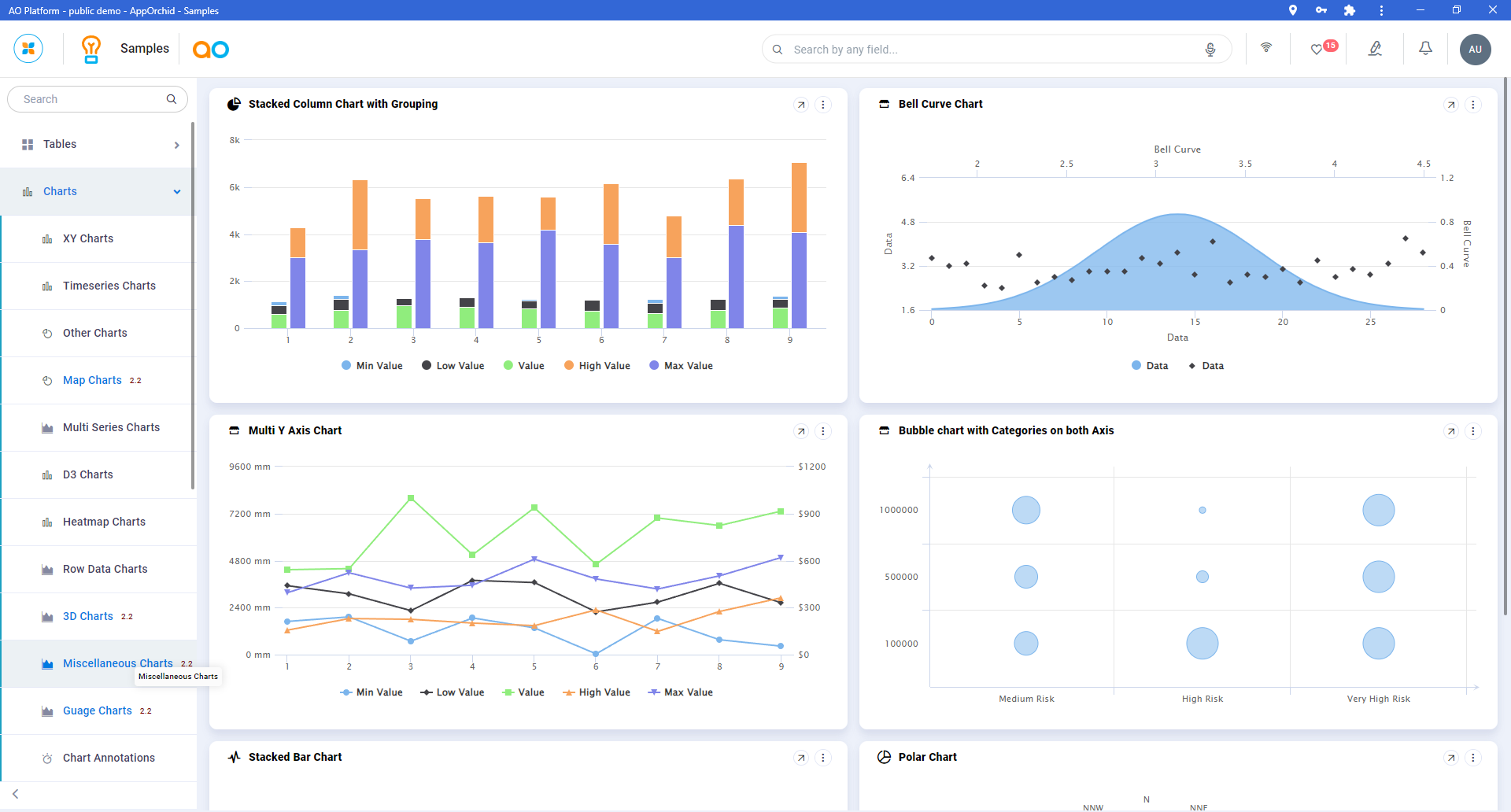Open the Map Charts link
This screenshot has height=812, width=1511.
point(92,380)
